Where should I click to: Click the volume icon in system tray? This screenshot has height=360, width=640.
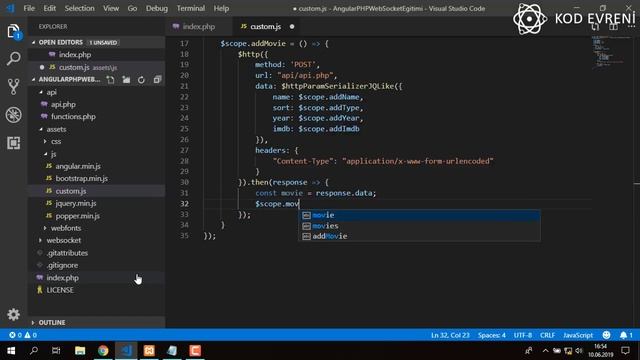click(x=579, y=351)
